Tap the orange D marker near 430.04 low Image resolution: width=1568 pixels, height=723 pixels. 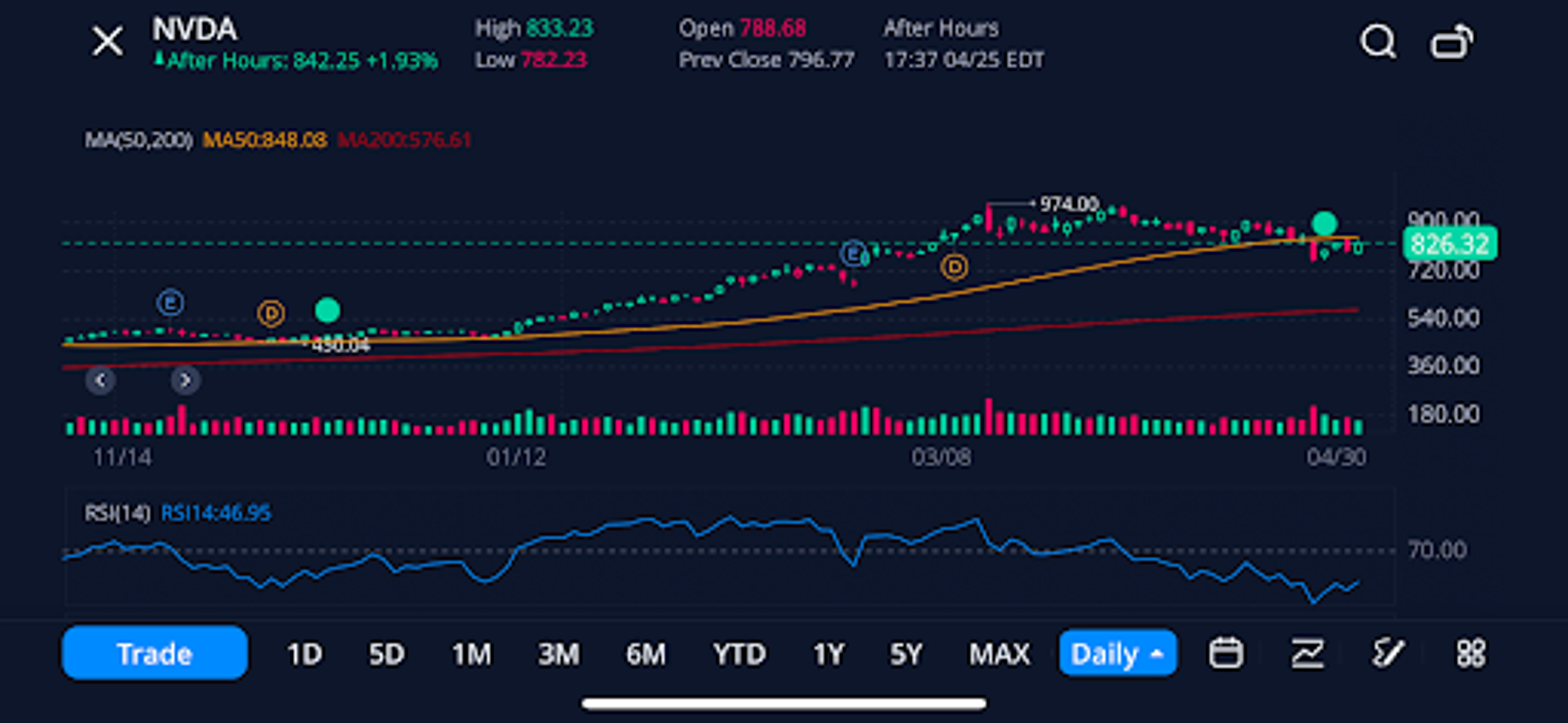271,314
